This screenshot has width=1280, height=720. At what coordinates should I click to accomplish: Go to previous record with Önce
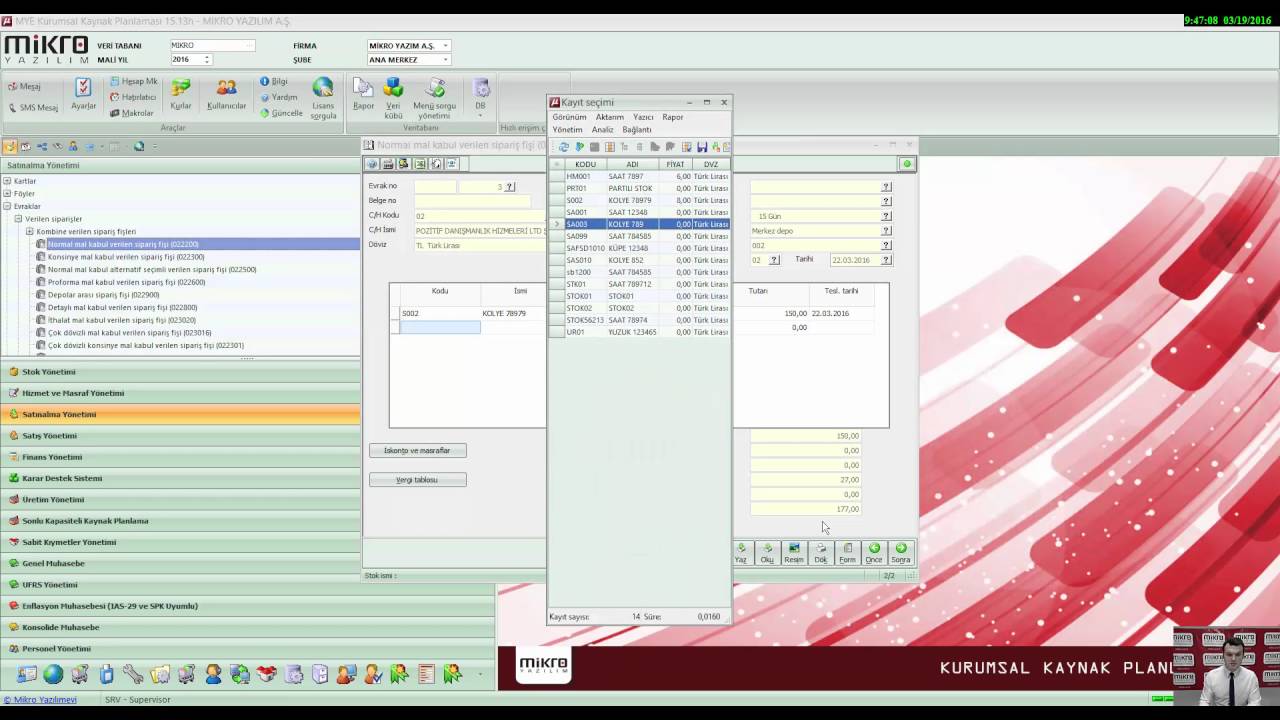(874, 553)
